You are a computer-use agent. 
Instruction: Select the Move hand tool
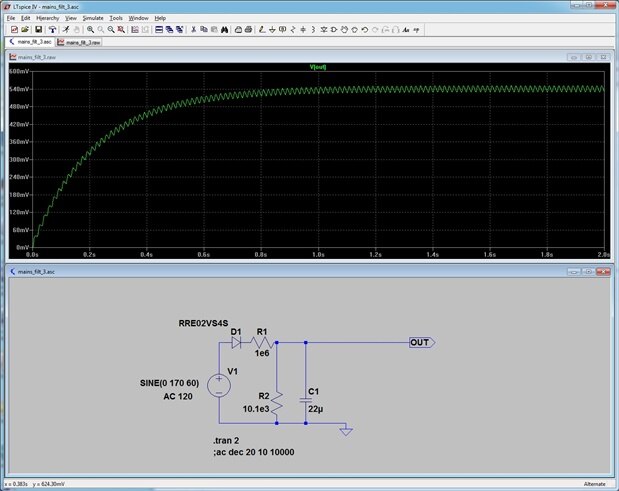(345, 30)
